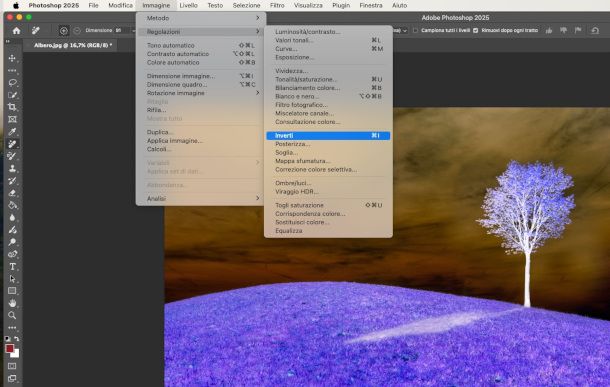Select the Move tool
610x387 pixels.
tap(12, 58)
